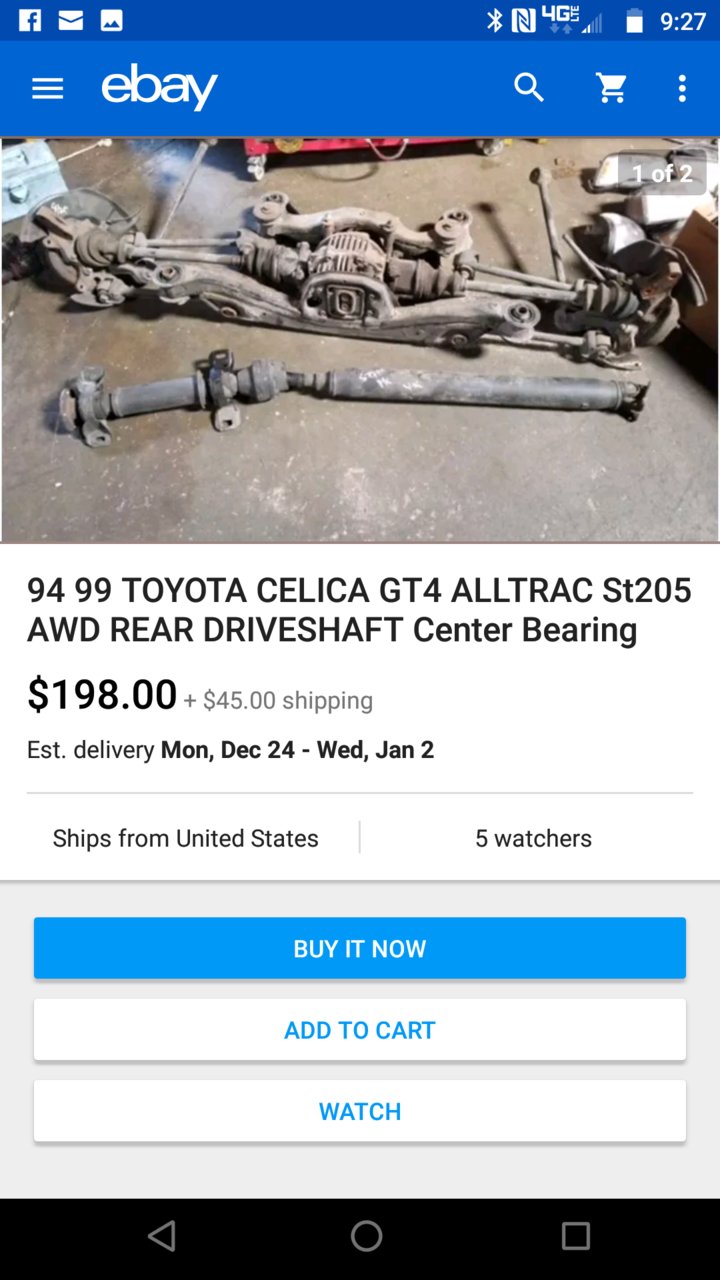The image size is (720, 1280).
Task: Tap the '1 of 2' image counter
Action: pos(662,174)
